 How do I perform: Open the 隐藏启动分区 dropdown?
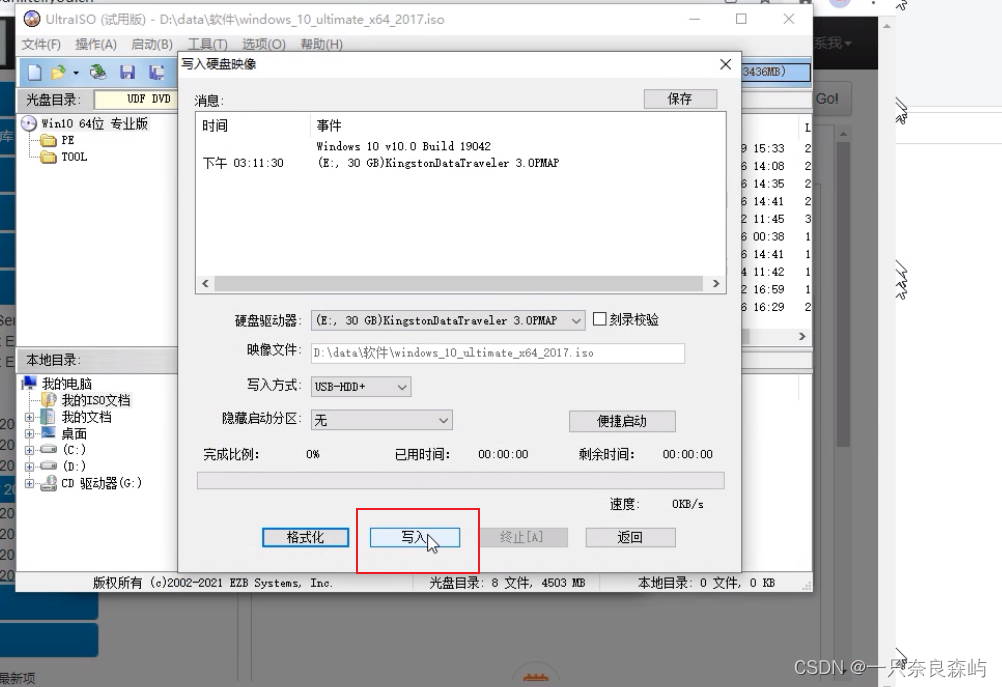[x=382, y=420]
